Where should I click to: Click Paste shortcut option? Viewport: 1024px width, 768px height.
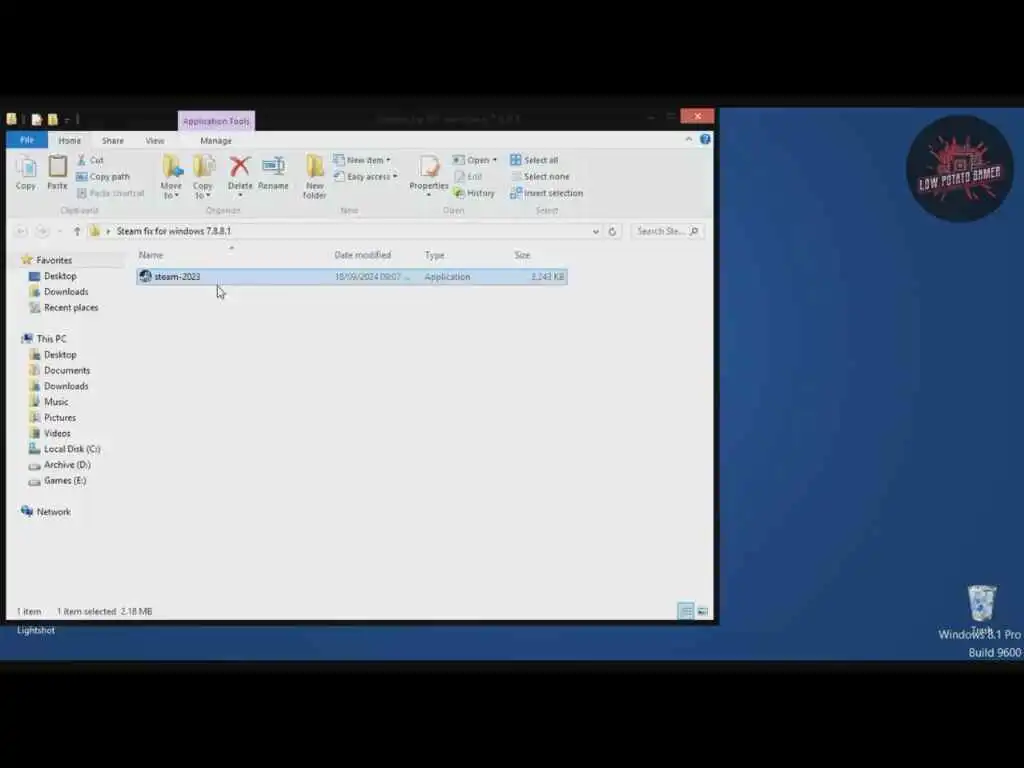(x=110, y=193)
